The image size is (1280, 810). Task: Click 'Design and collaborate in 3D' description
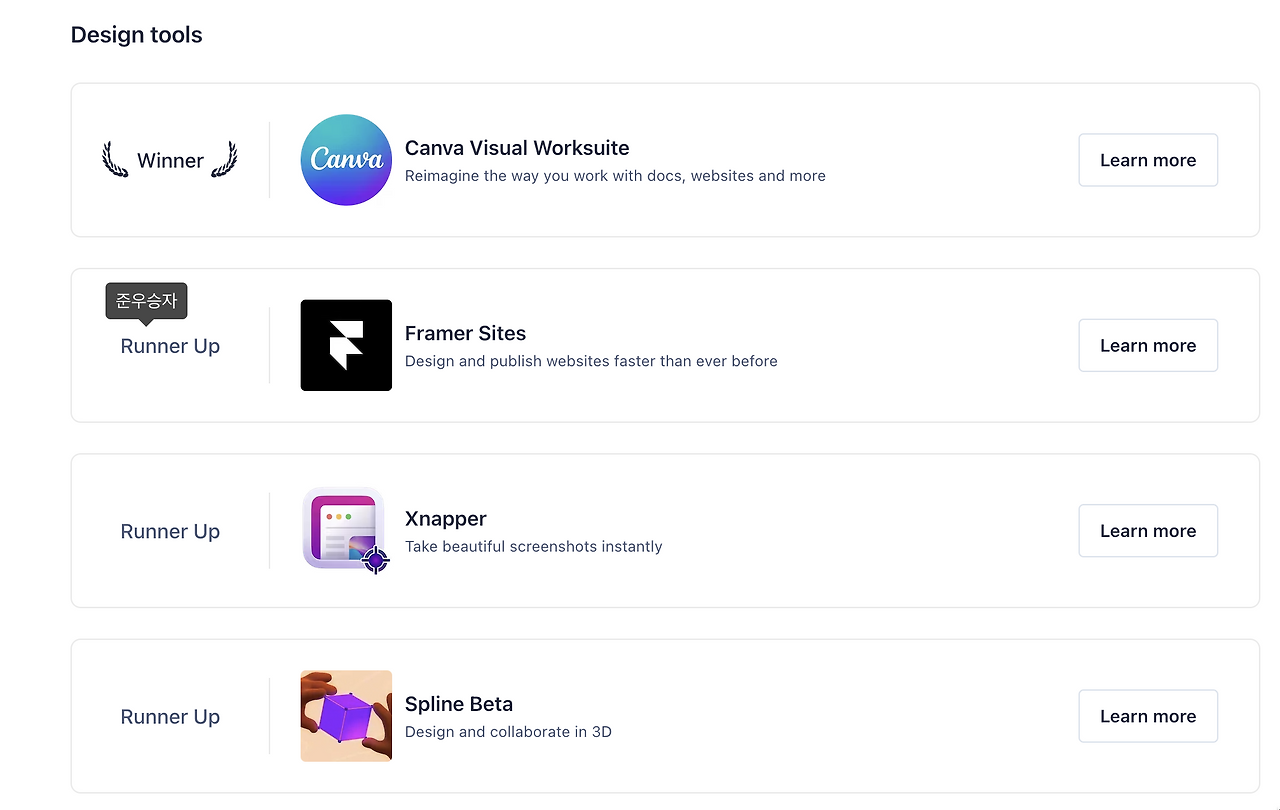pos(508,732)
